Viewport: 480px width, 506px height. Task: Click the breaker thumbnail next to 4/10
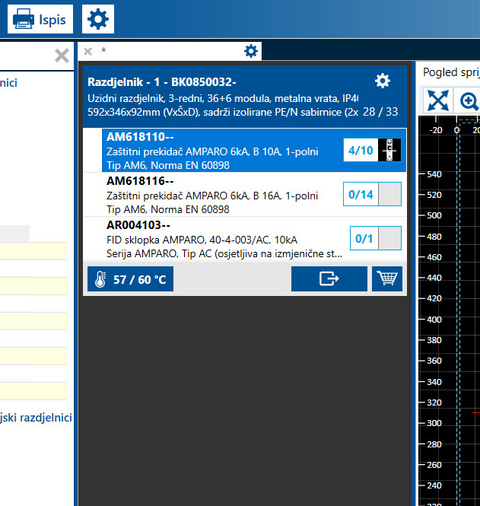pos(389,150)
